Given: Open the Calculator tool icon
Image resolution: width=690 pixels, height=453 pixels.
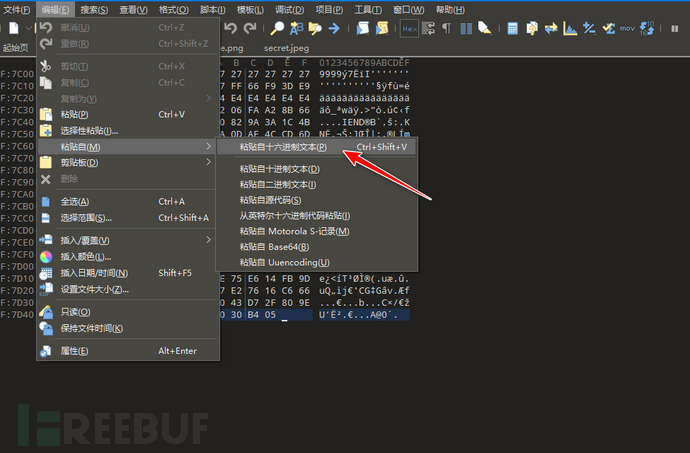Looking at the screenshot, I should 512,29.
